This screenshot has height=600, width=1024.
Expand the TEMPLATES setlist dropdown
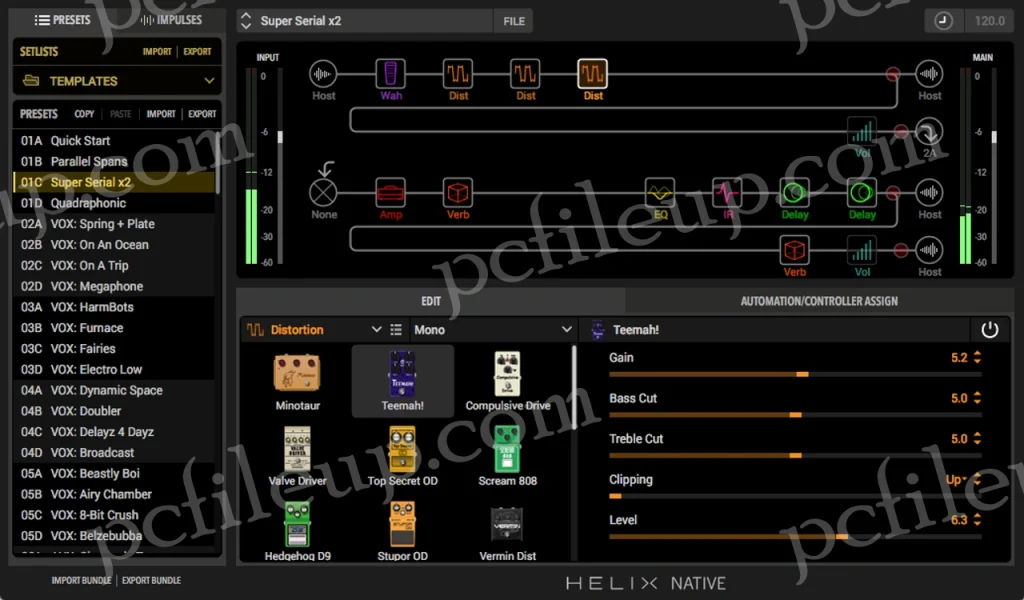118,81
